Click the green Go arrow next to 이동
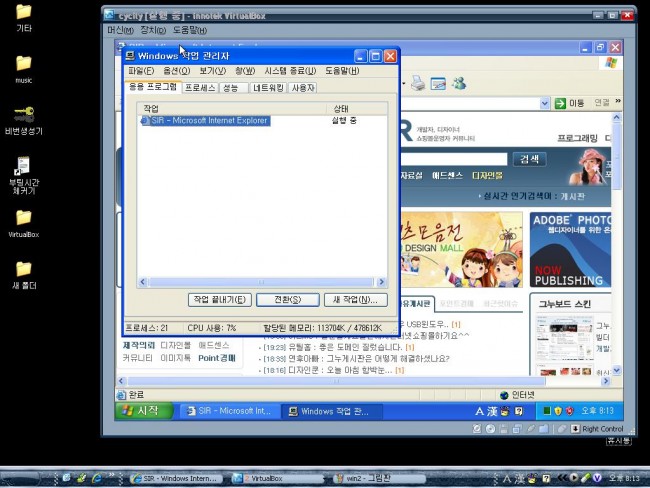Image resolution: width=650 pixels, height=488 pixels. [560, 103]
